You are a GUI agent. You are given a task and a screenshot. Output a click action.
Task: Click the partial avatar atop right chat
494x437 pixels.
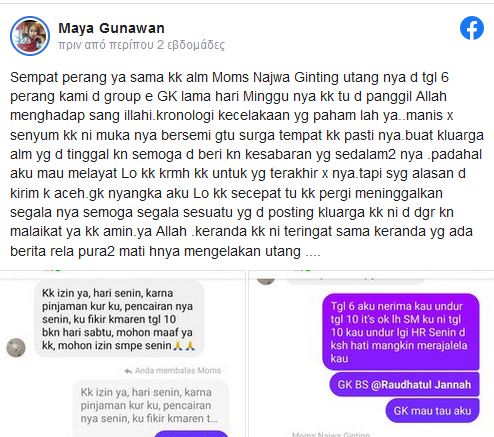[266, 279]
